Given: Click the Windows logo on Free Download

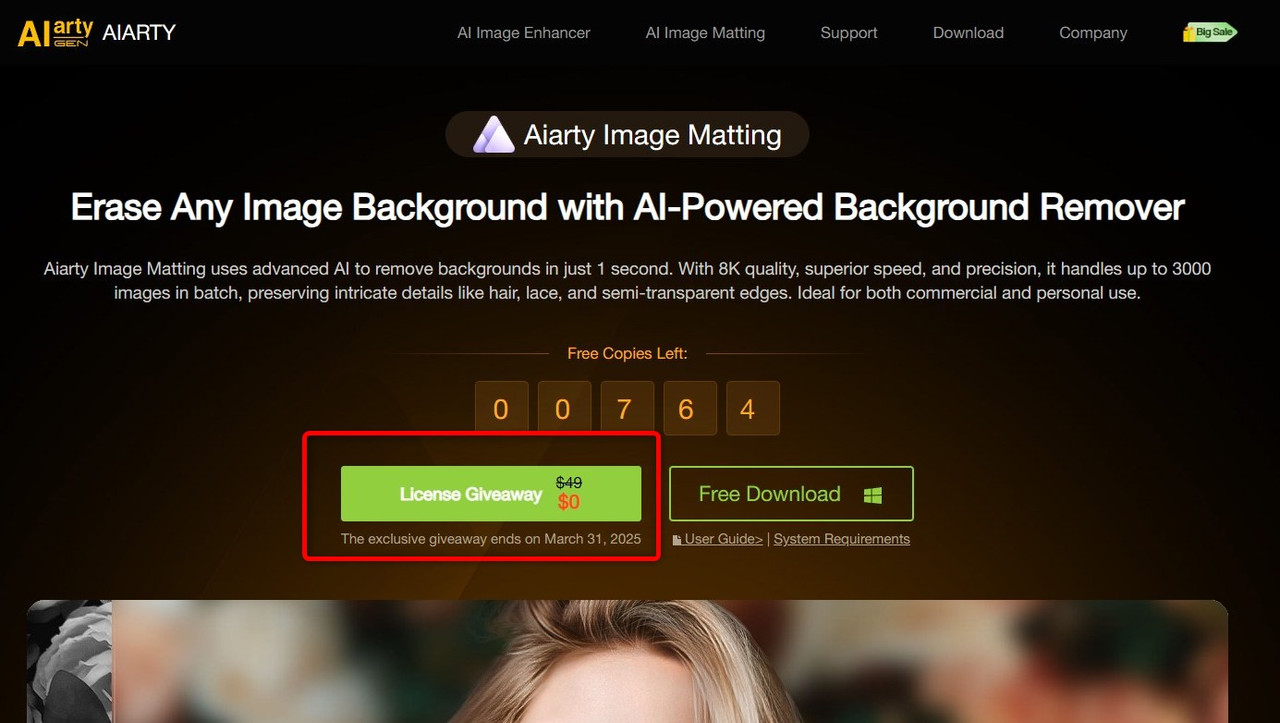Looking at the screenshot, I should (x=873, y=495).
